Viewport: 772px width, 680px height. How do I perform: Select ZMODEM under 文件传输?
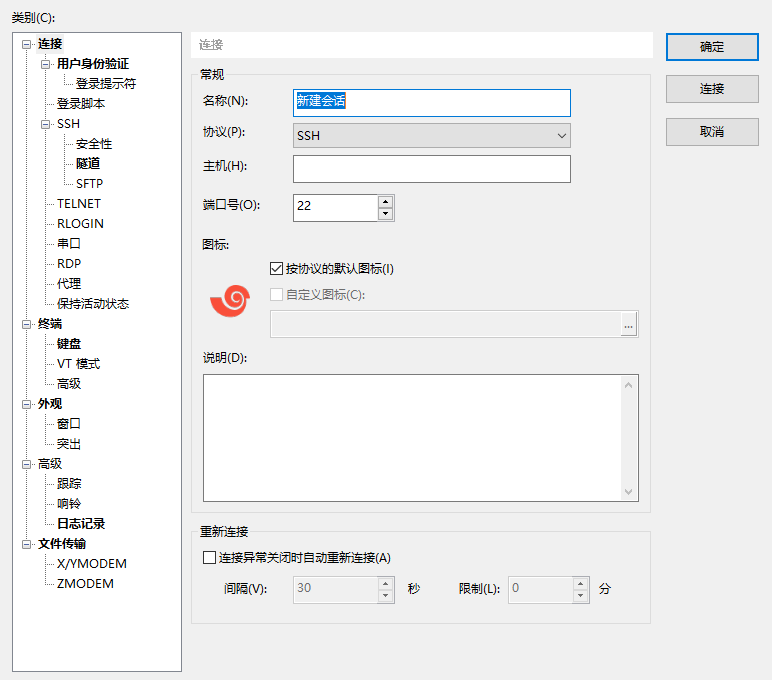[85, 583]
